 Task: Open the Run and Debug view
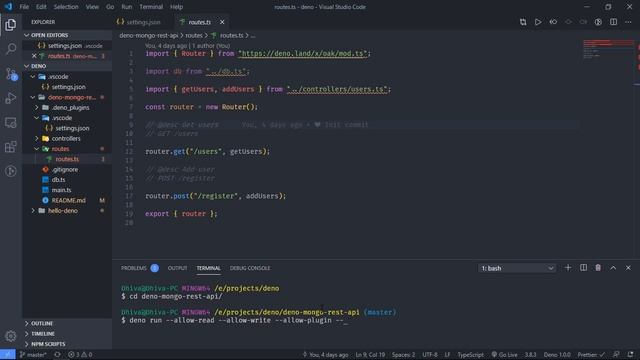pyautogui.click(x=11, y=98)
